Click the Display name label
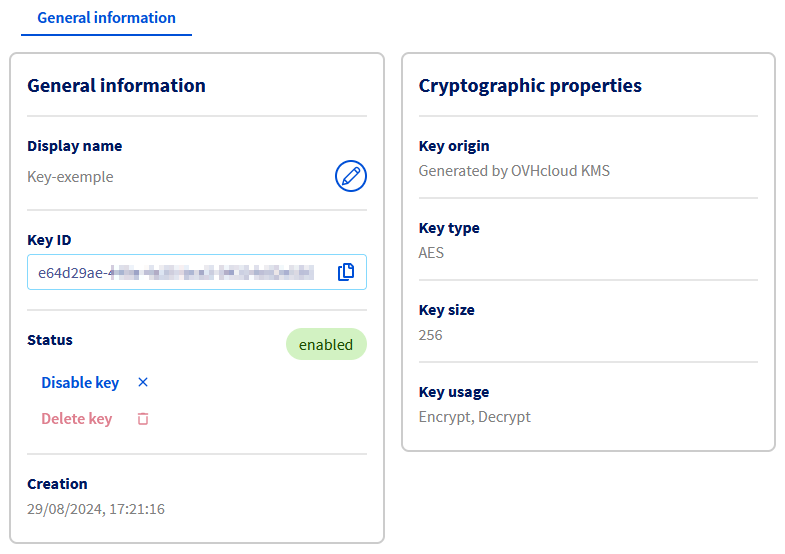Screen dimensions: 785x554 click(x=74, y=146)
